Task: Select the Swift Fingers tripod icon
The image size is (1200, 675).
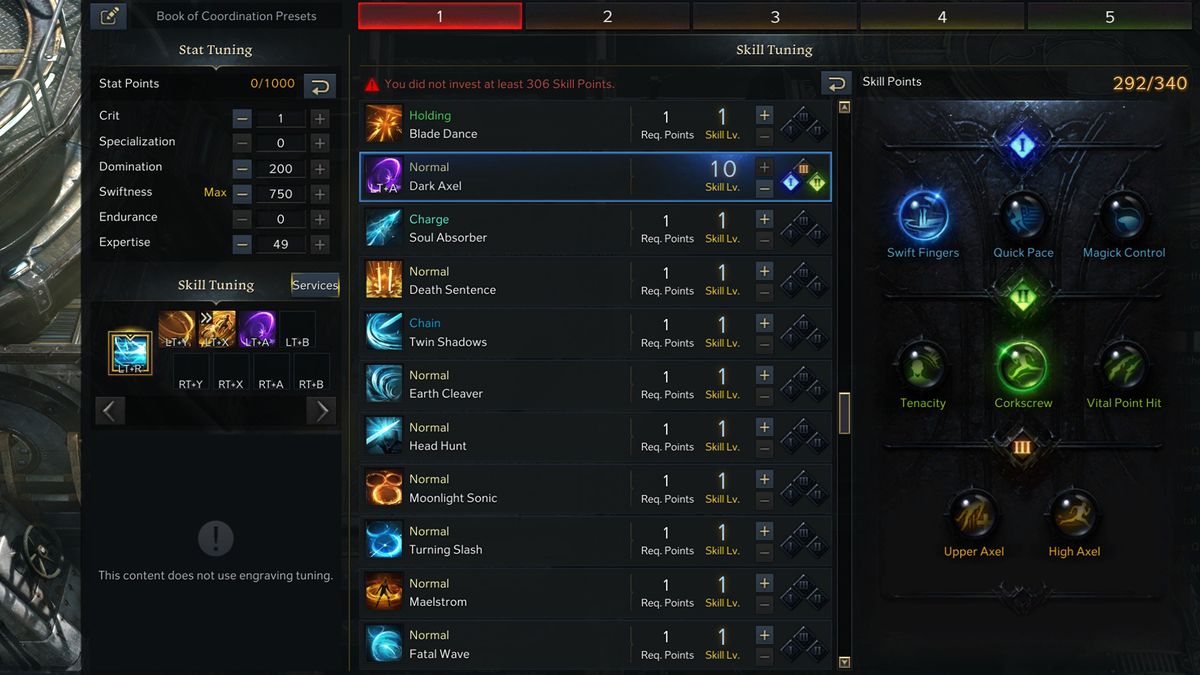Action: pyautogui.click(x=923, y=216)
